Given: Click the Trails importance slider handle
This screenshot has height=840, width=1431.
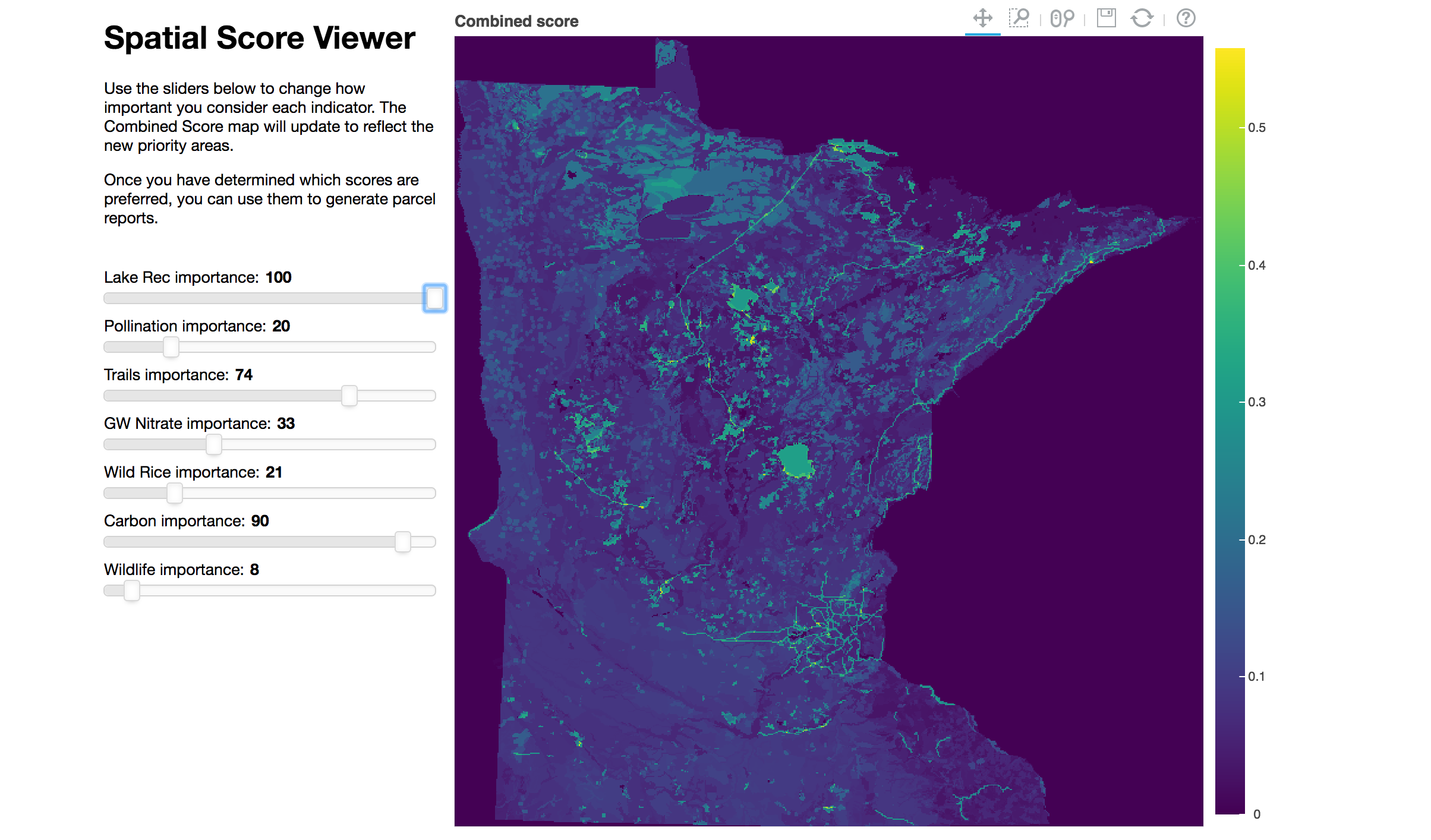Looking at the screenshot, I should (349, 396).
